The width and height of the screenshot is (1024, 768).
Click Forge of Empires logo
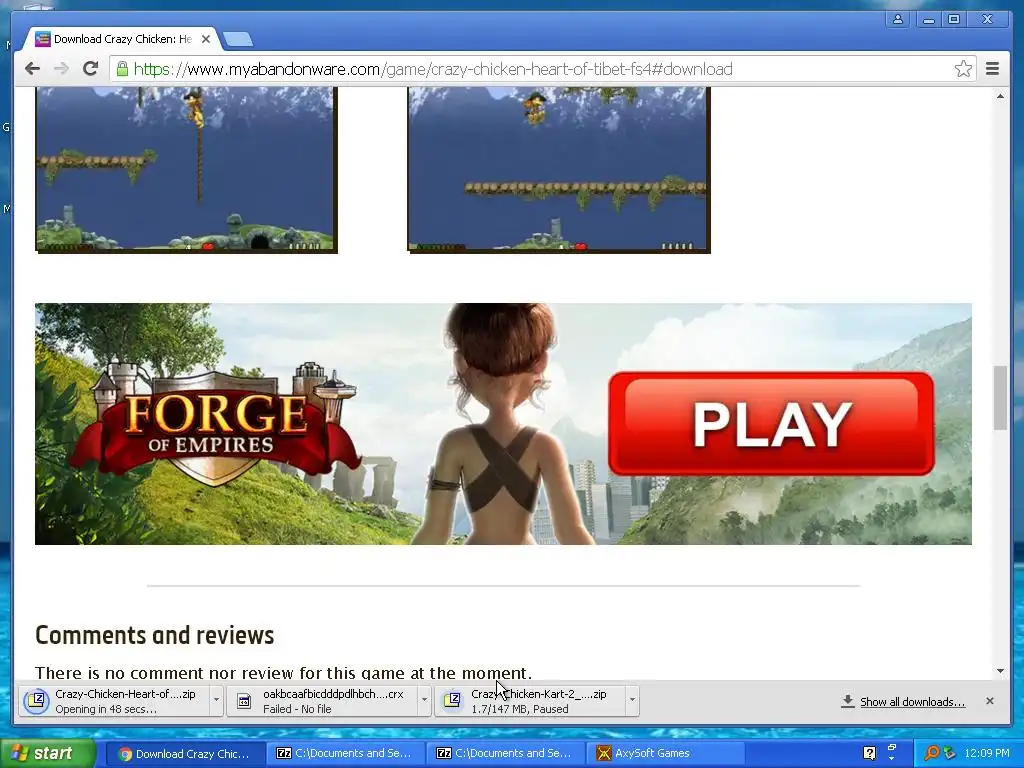(x=216, y=424)
